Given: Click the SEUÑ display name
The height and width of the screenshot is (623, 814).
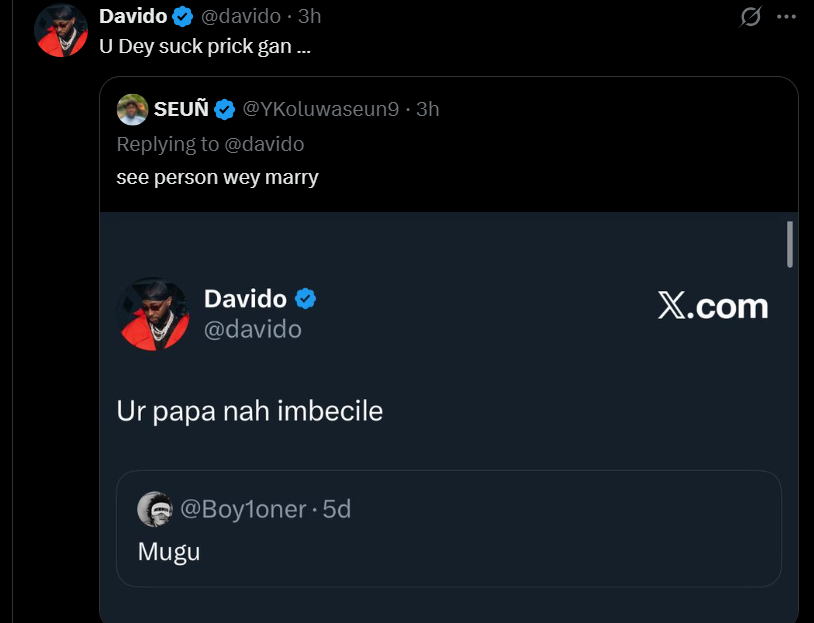Looking at the screenshot, I should (x=180, y=109).
